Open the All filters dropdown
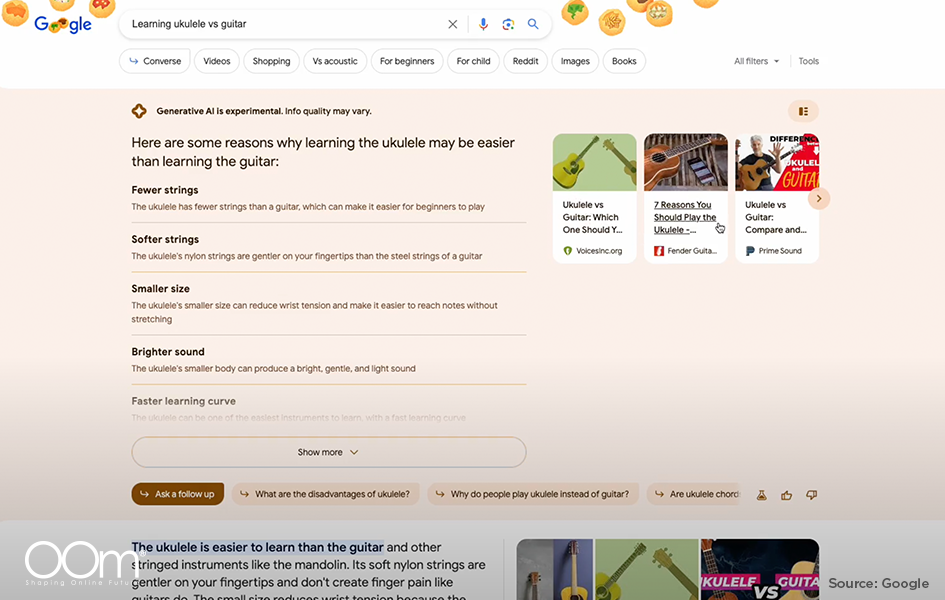Image resolution: width=945 pixels, height=600 pixels. pos(756,61)
